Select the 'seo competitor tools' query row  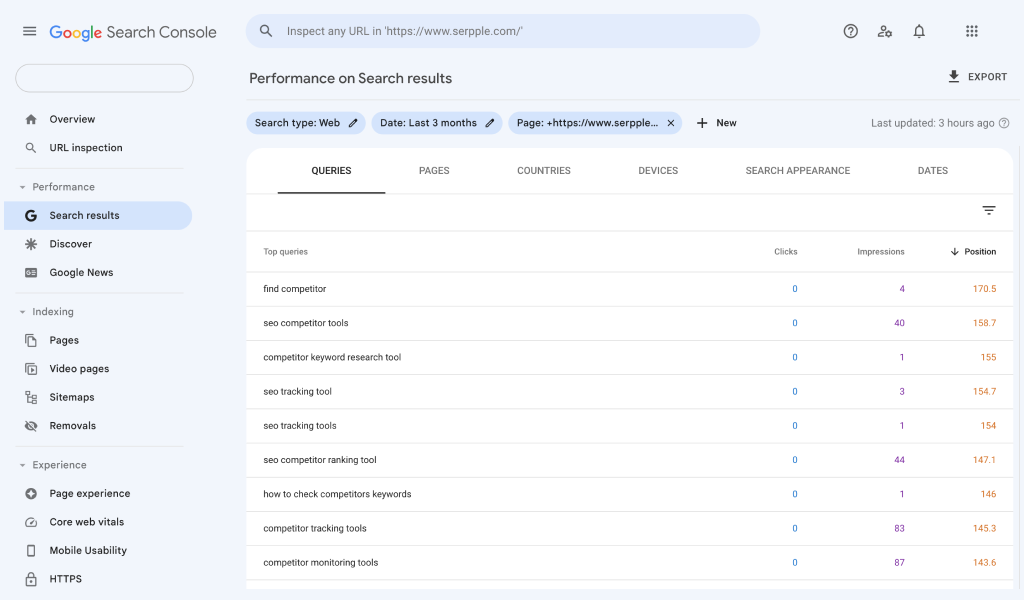[x=630, y=323]
